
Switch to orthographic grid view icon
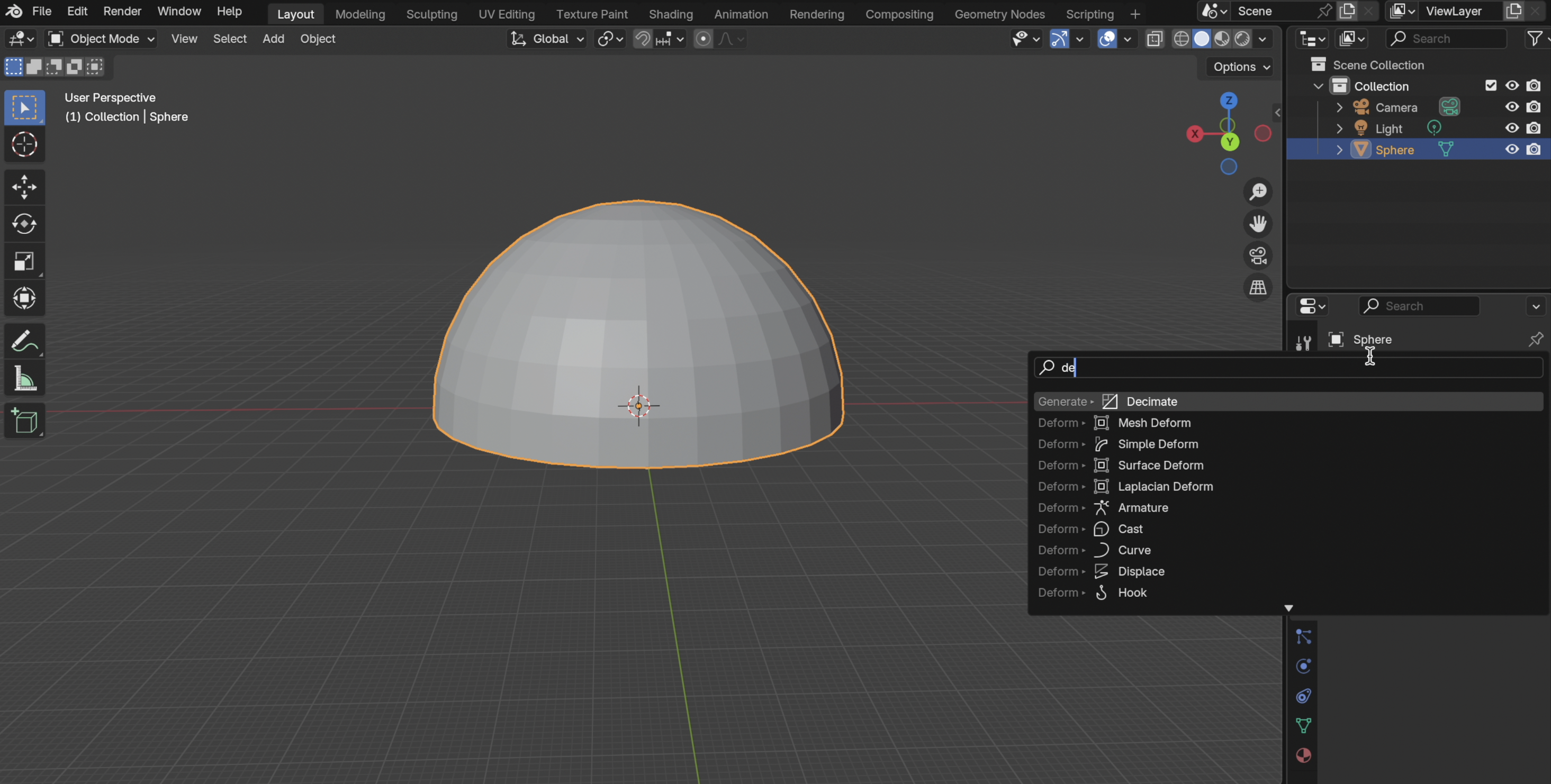tap(1258, 288)
